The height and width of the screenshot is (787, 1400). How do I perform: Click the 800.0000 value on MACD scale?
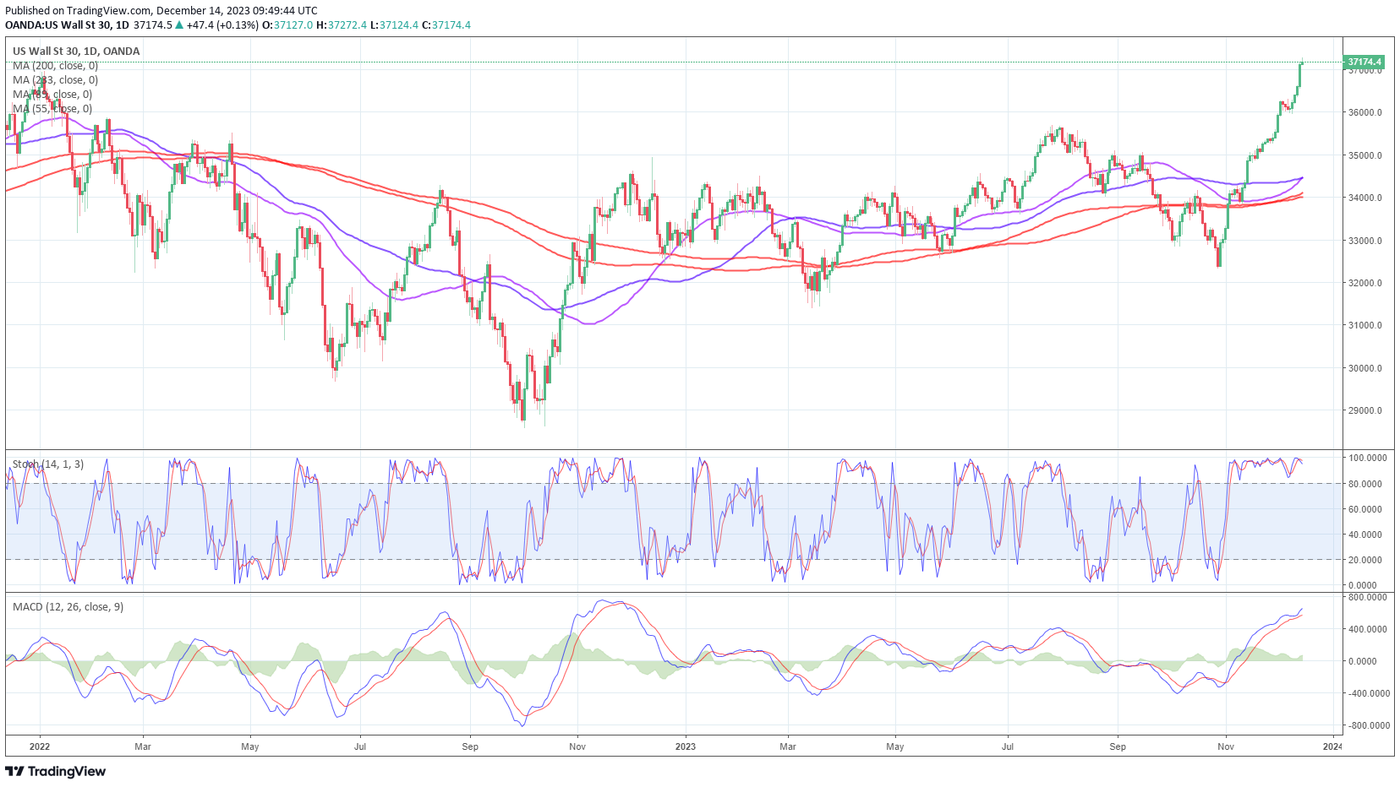(1368, 597)
